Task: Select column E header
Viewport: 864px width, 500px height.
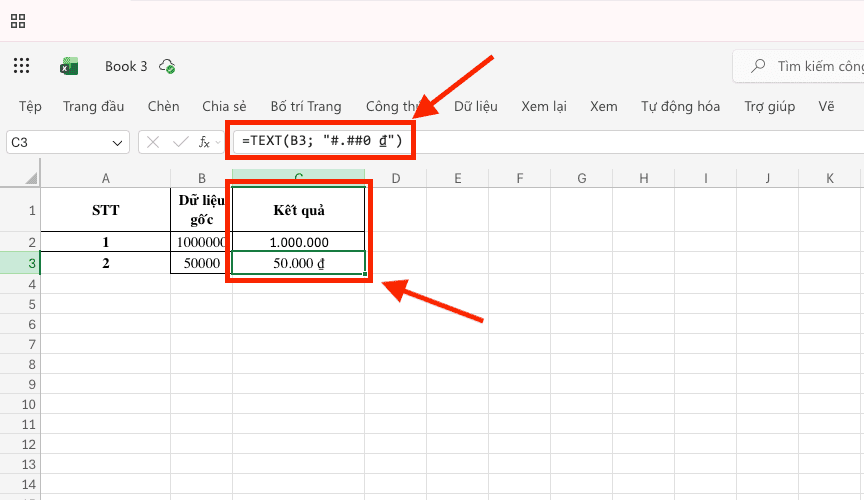Action: [x=457, y=178]
